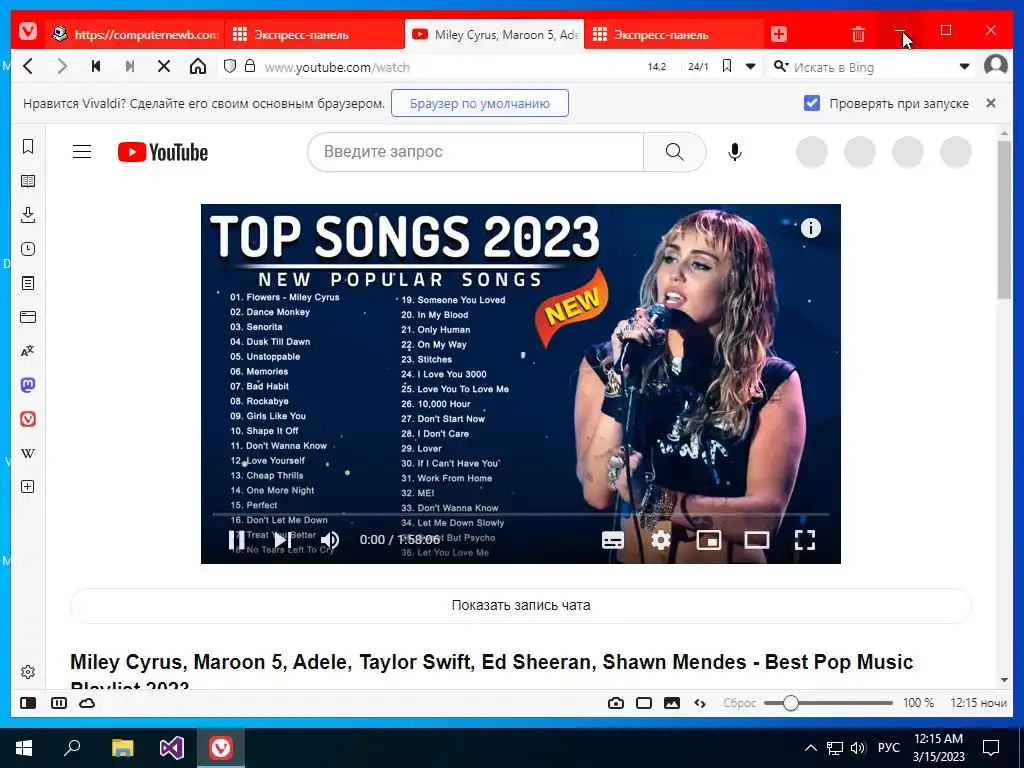Open the Window panel in sidebar
The height and width of the screenshot is (768, 1024).
[x=28, y=317]
